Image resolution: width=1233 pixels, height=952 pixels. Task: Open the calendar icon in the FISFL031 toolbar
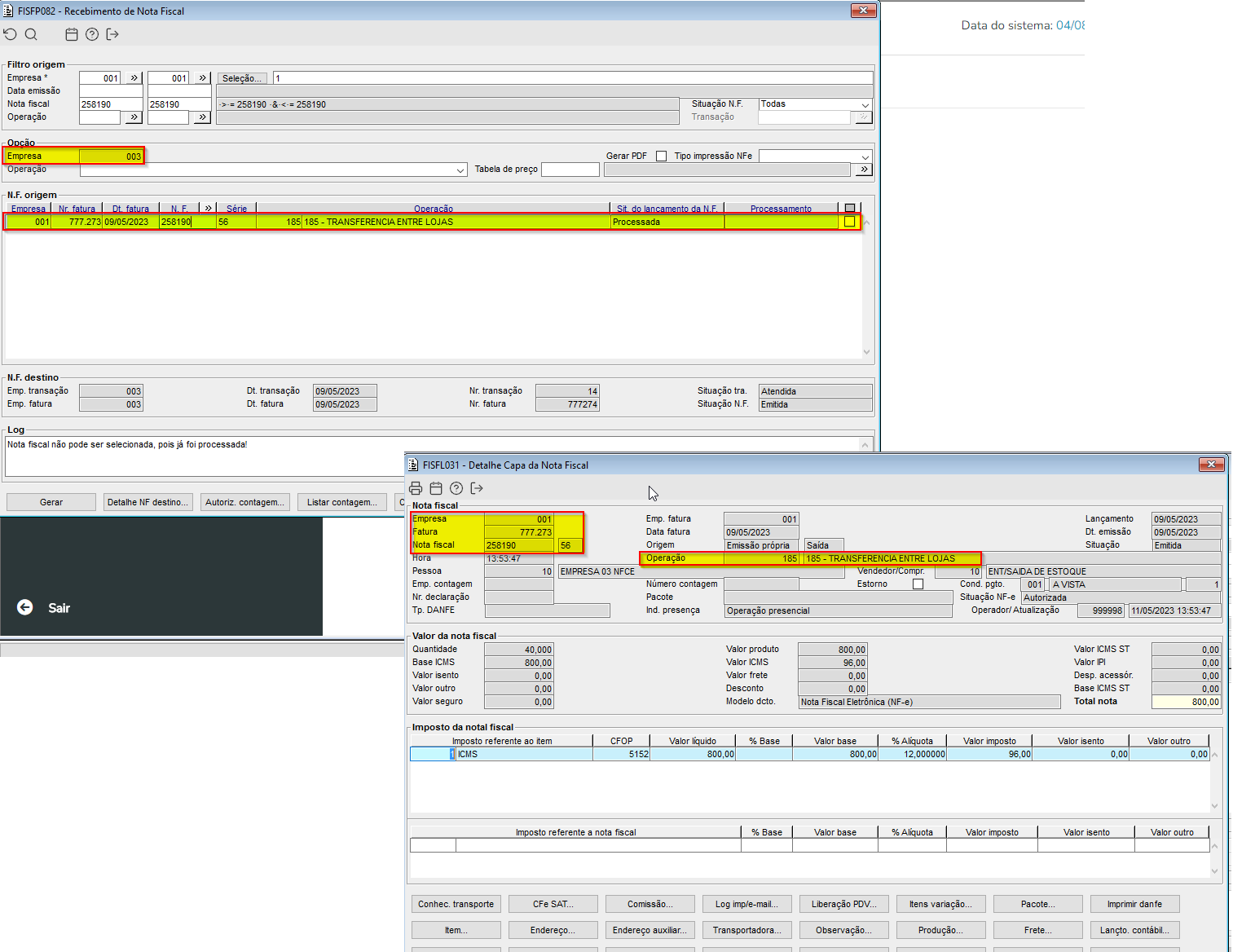point(436,488)
